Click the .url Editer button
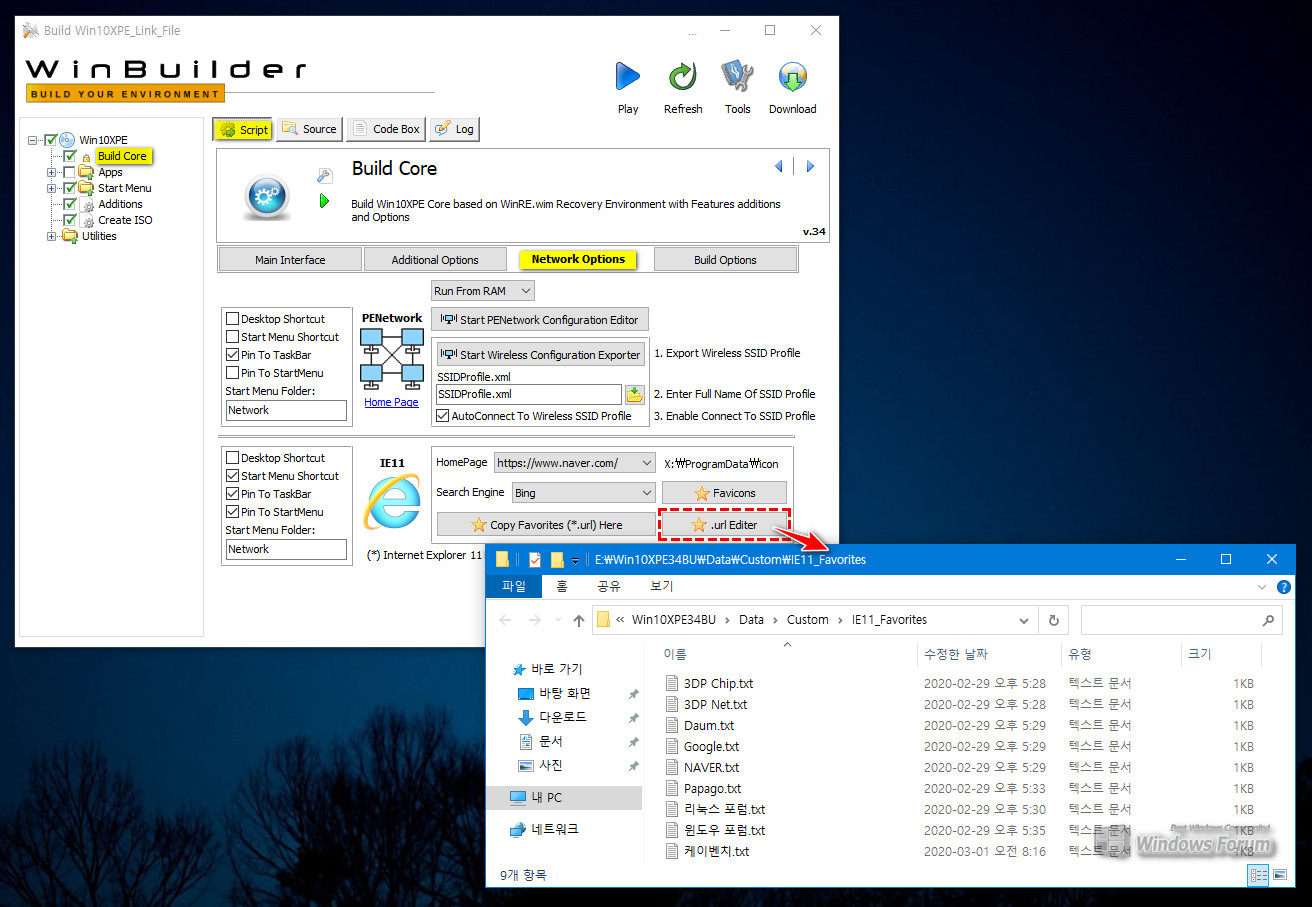The width and height of the screenshot is (1312, 907). (x=724, y=524)
